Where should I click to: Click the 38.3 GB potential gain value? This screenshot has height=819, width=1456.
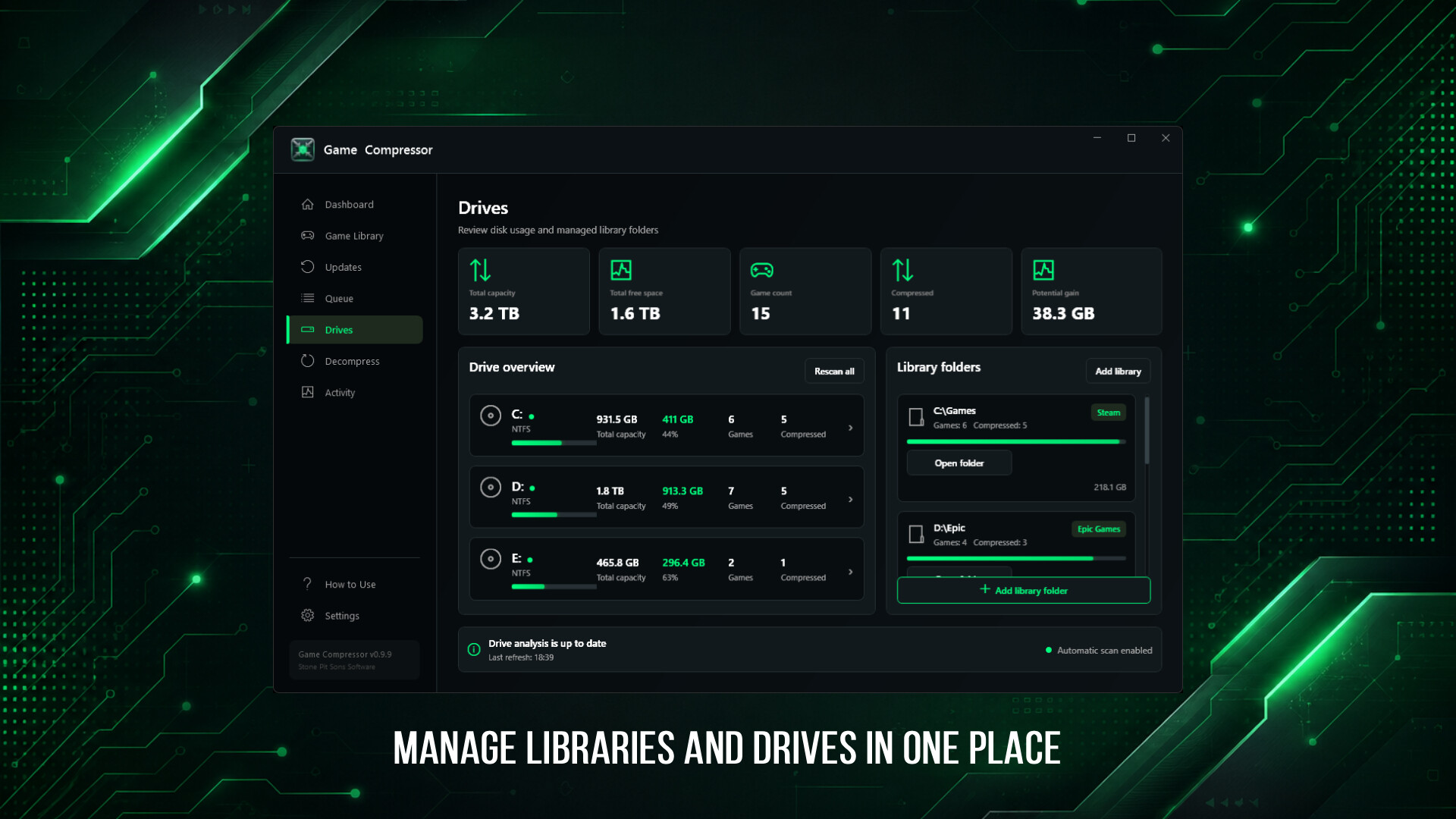(x=1063, y=313)
